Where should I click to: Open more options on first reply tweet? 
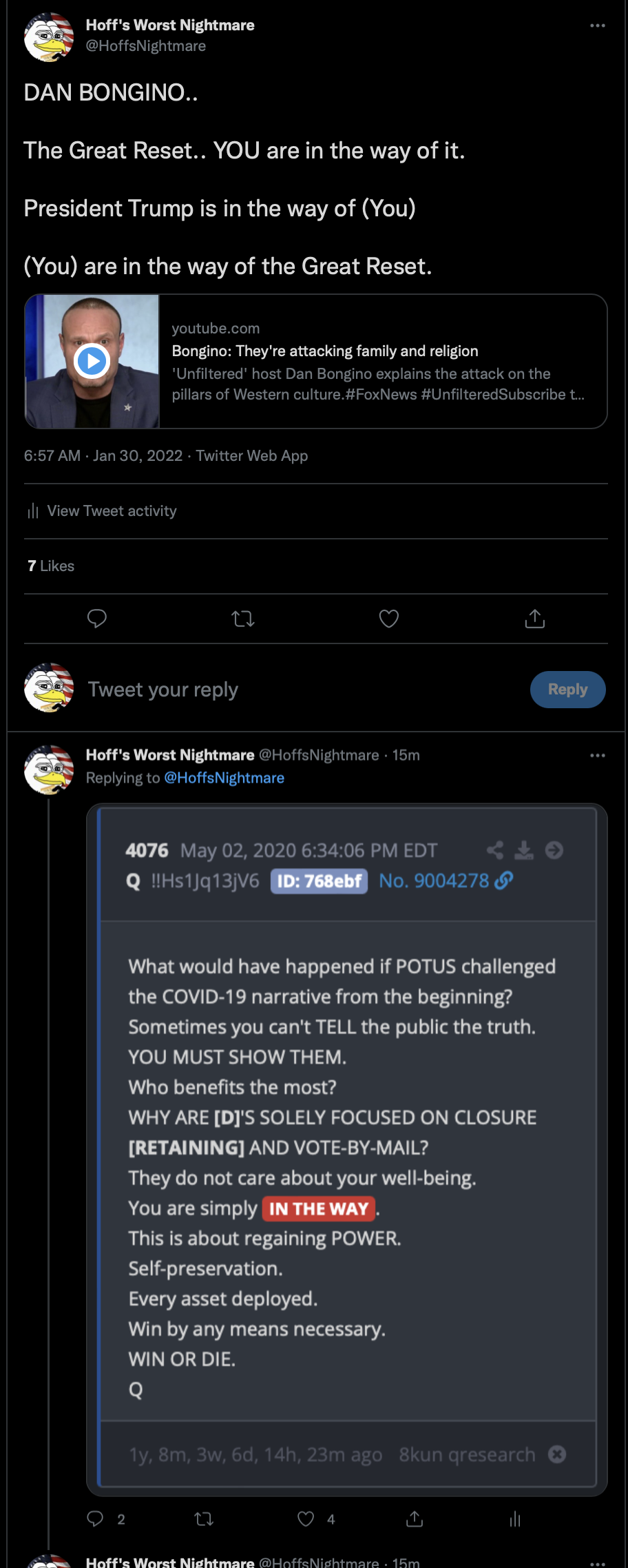(597, 756)
